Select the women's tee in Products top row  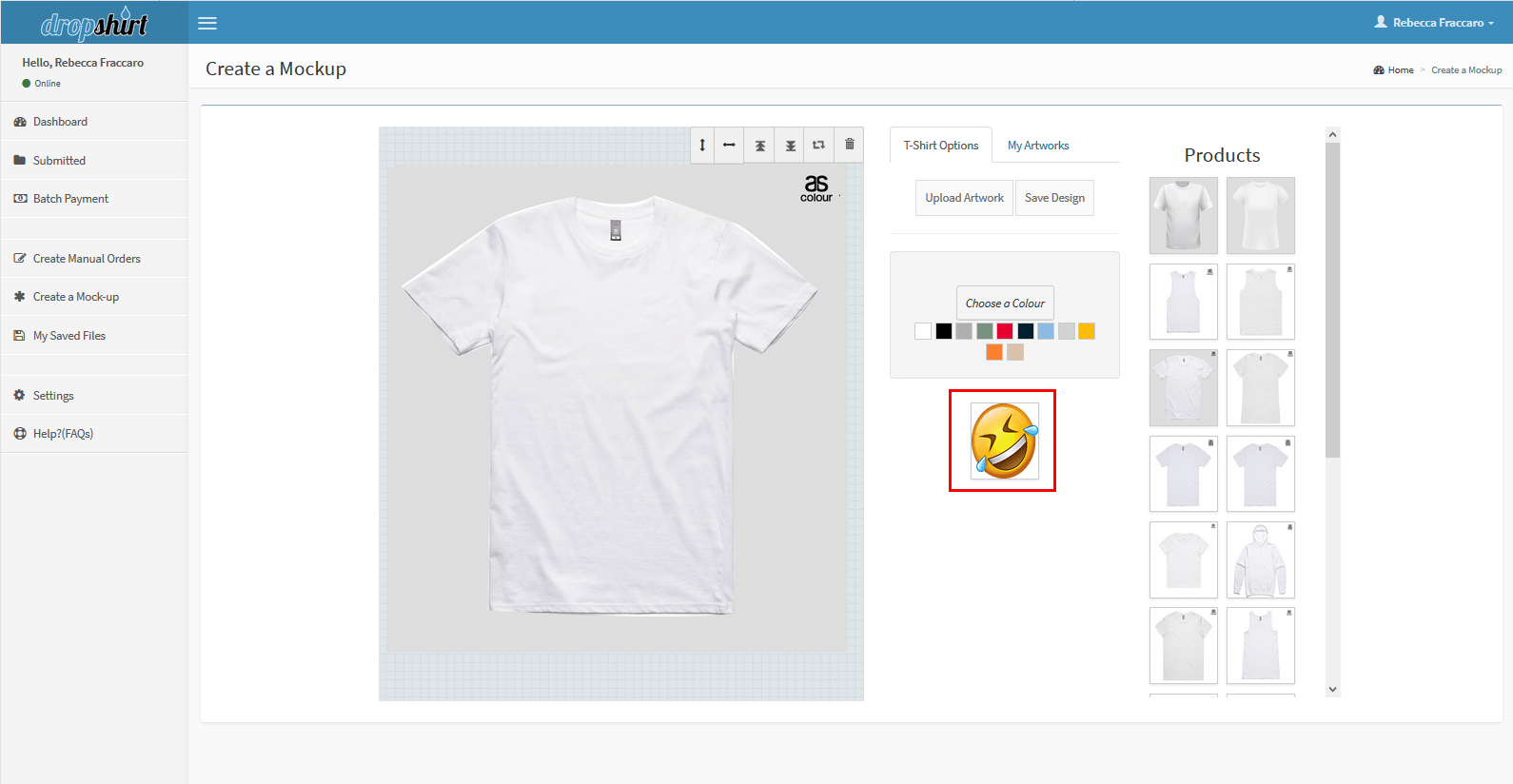(1261, 216)
